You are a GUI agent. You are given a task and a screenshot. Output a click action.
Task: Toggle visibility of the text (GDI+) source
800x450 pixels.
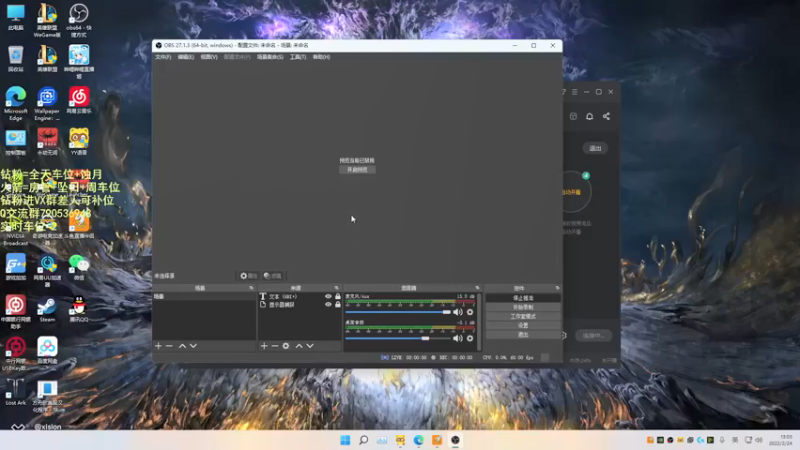coord(328,296)
